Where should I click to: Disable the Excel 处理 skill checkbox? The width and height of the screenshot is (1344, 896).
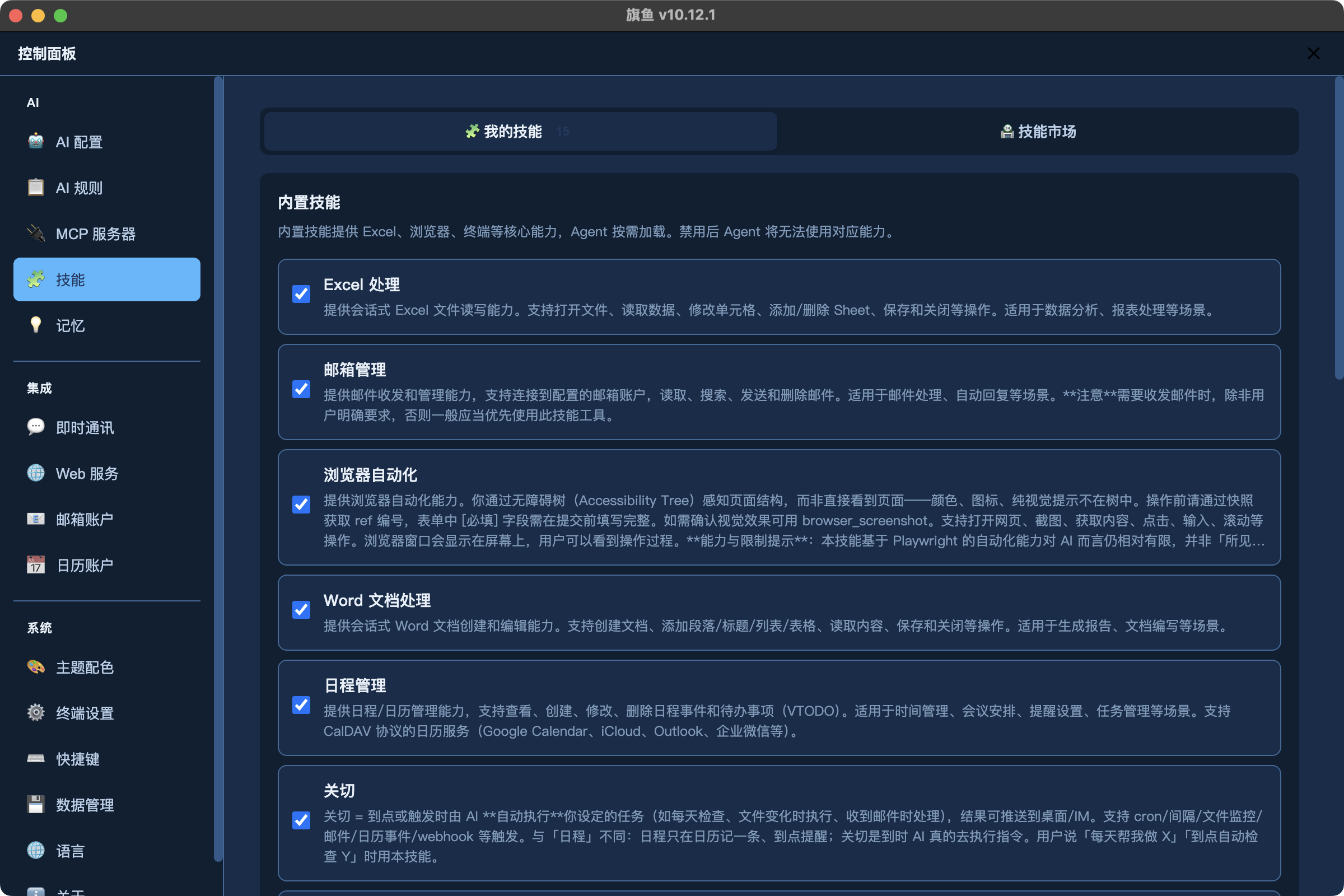(x=301, y=293)
